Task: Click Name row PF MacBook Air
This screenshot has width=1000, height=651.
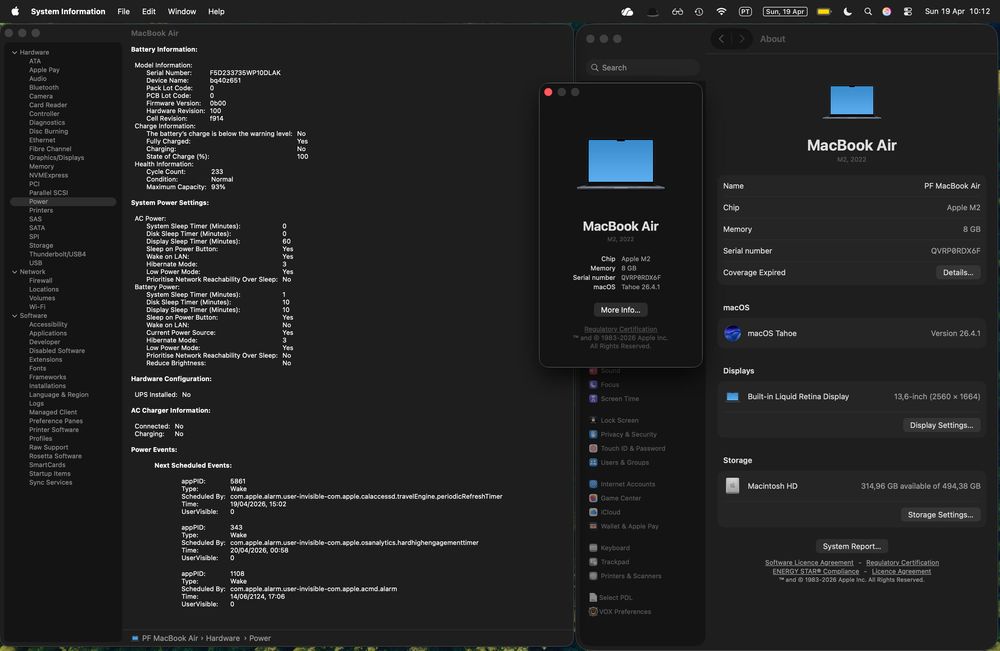Action: click(x=851, y=186)
